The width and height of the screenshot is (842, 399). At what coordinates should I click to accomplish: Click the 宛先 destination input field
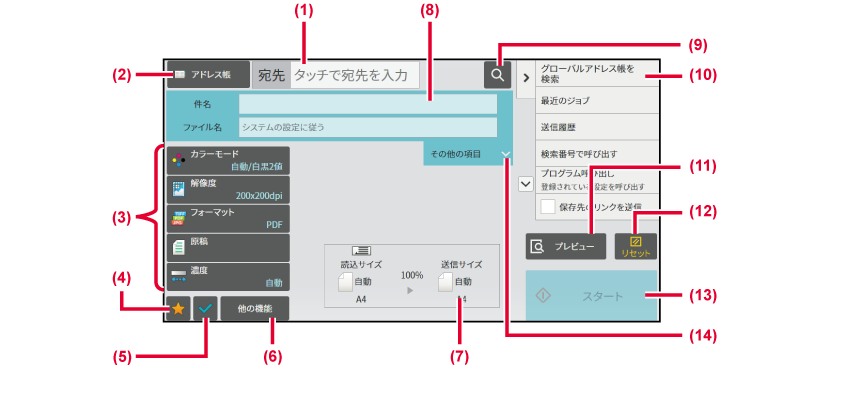pyautogui.click(x=355, y=75)
